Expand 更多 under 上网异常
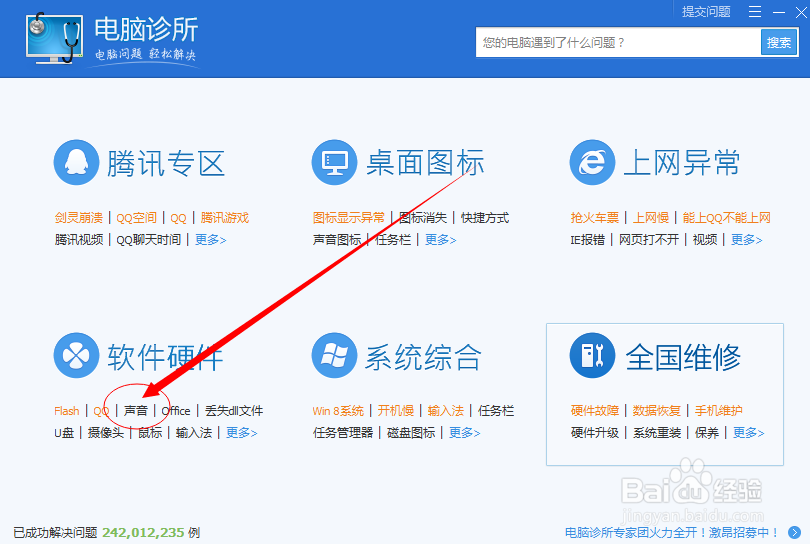This screenshot has width=810, height=544. click(746, 240)
